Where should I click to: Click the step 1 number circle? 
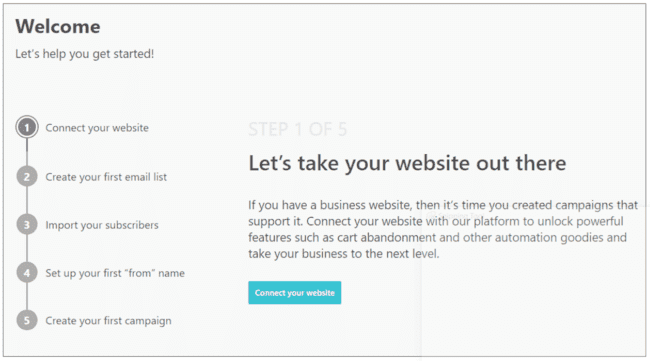27,127
